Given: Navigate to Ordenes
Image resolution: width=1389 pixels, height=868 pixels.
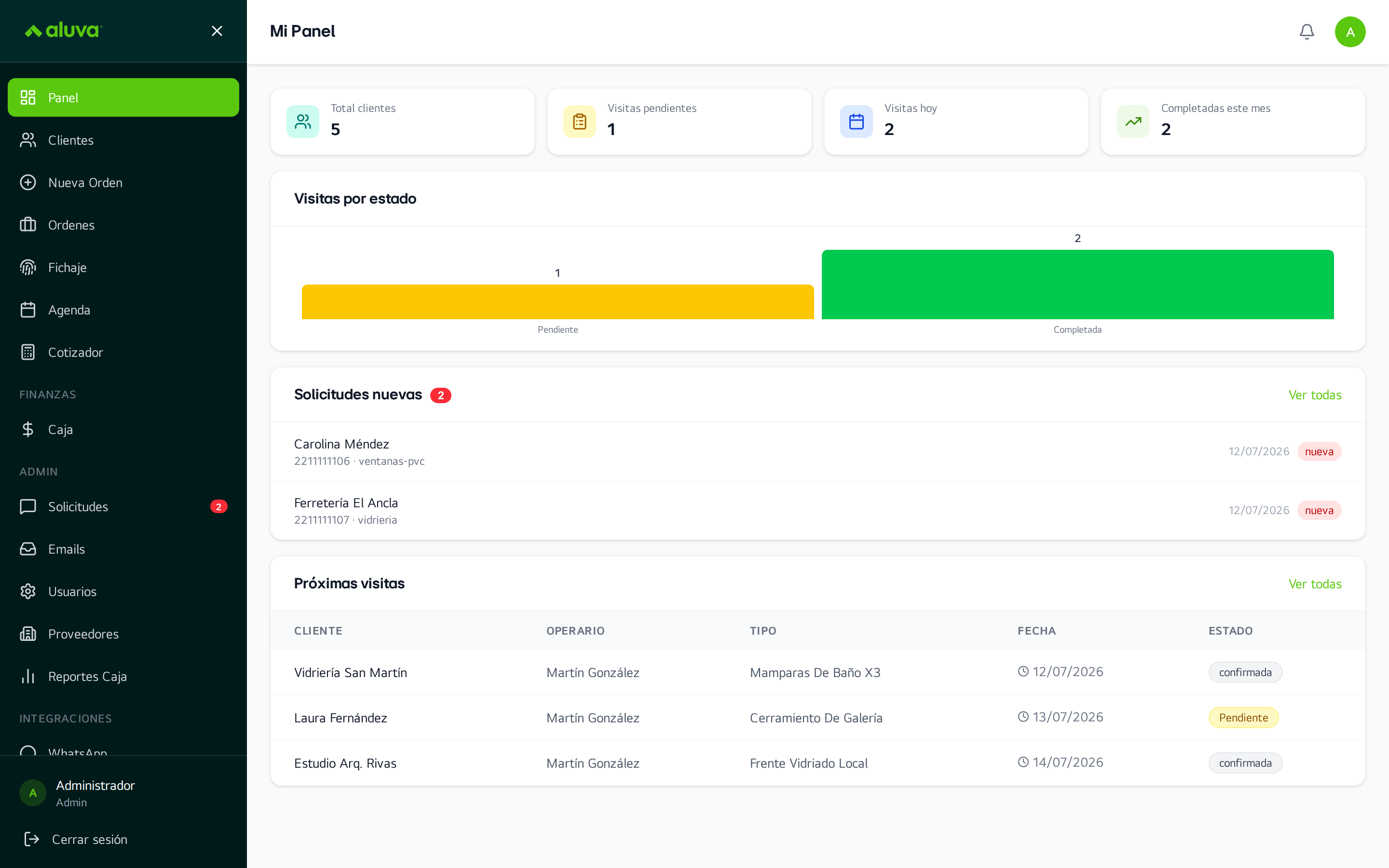Looking at the screenshot, I should coord(123,225).
